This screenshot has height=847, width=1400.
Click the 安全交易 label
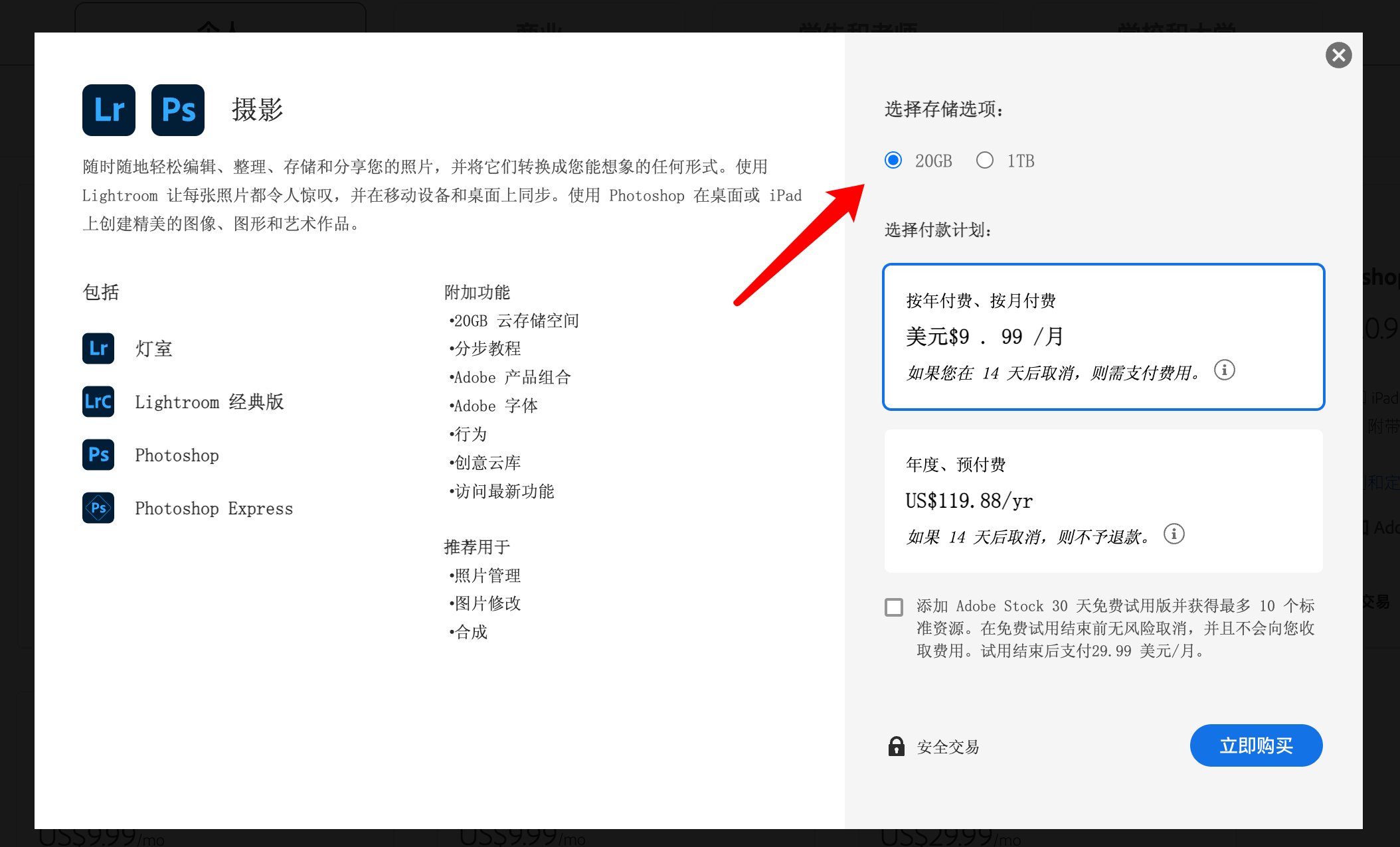tap(948, 746)
